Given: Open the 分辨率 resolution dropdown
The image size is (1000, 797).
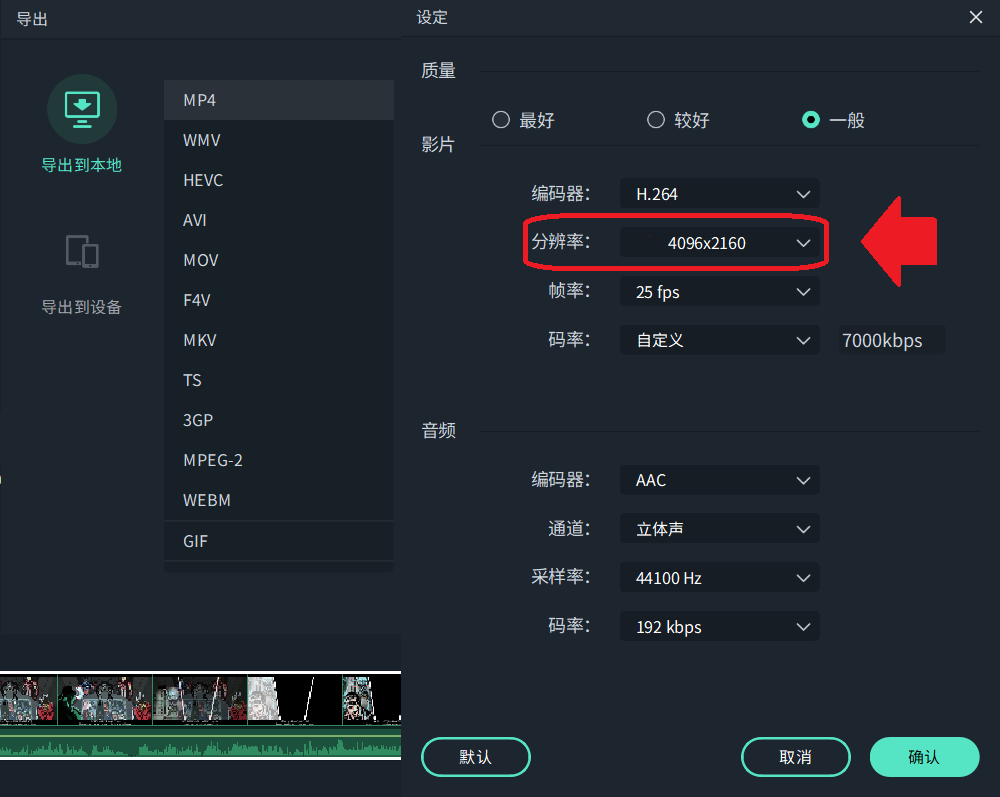Looking at the screenshot, I should pos(719,242).
